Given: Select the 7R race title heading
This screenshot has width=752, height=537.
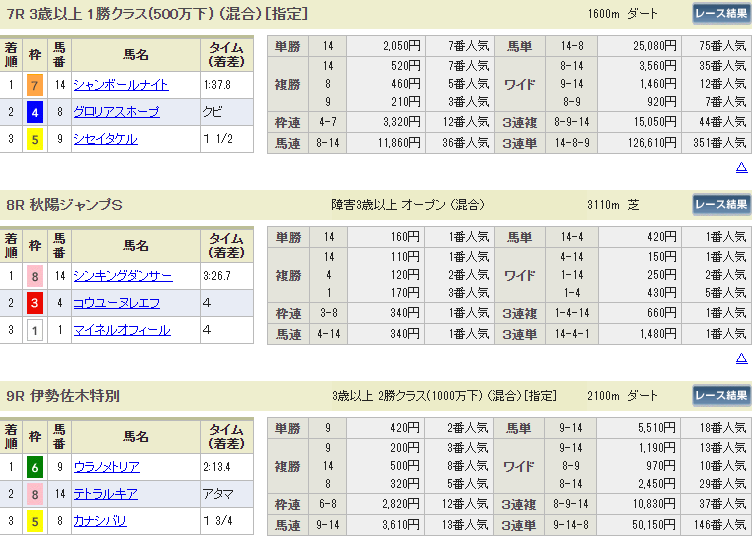Looking at the screenshot, I should [157, 13].
